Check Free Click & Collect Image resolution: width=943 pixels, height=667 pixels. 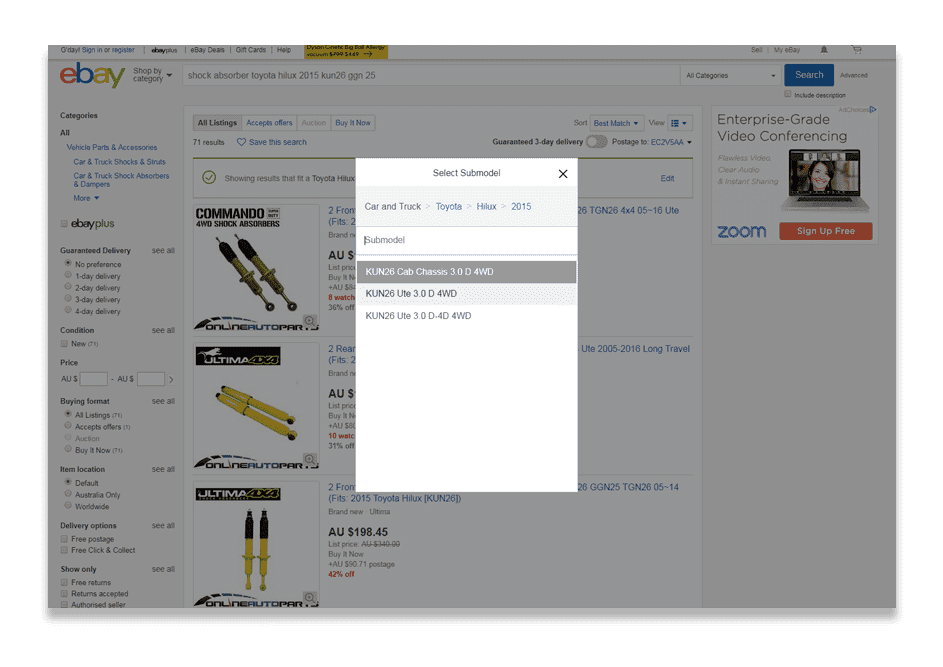(x=64, y=550)
